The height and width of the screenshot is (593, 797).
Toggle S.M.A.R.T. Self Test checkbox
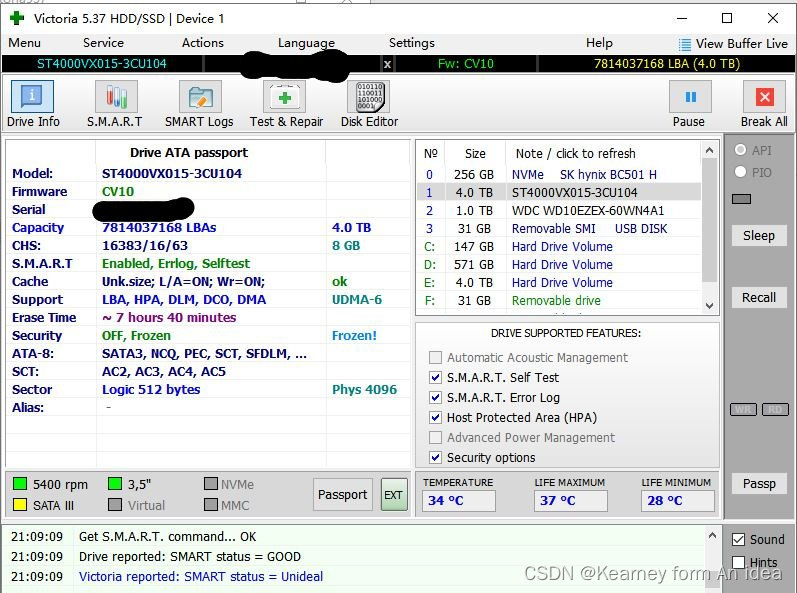[x=435, y=378]
